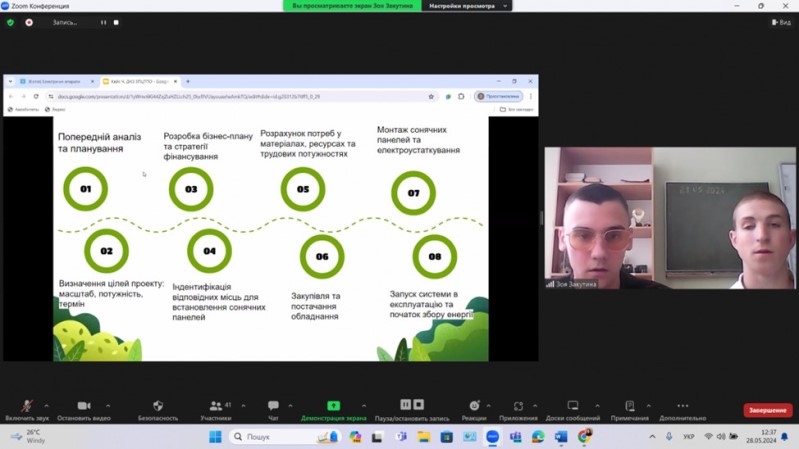Expand the arrow next to the microphone
This screenshot has height=449, width=799.
coord(46,406)
